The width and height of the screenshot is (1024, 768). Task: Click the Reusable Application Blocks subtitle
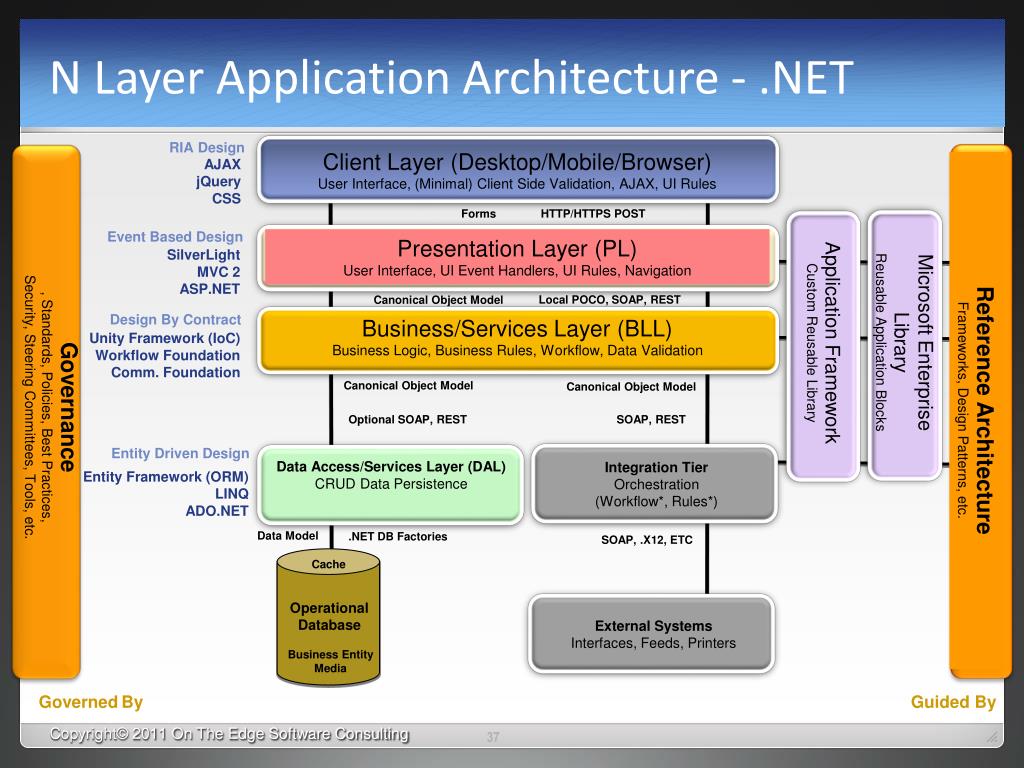(880, 342)
